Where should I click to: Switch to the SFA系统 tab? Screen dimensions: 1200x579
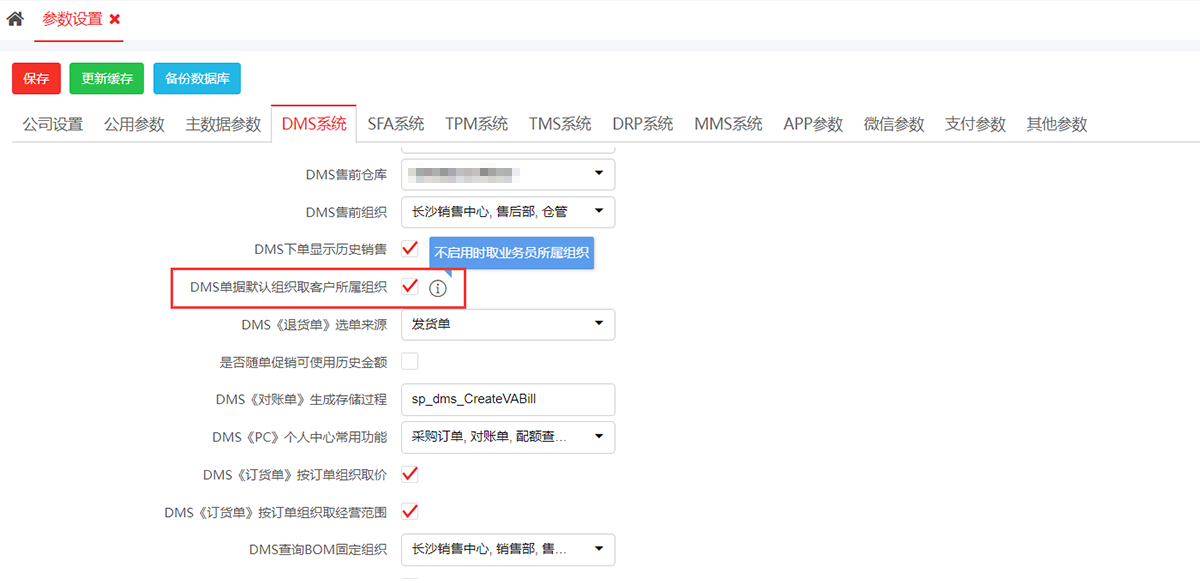coord(395,124)
